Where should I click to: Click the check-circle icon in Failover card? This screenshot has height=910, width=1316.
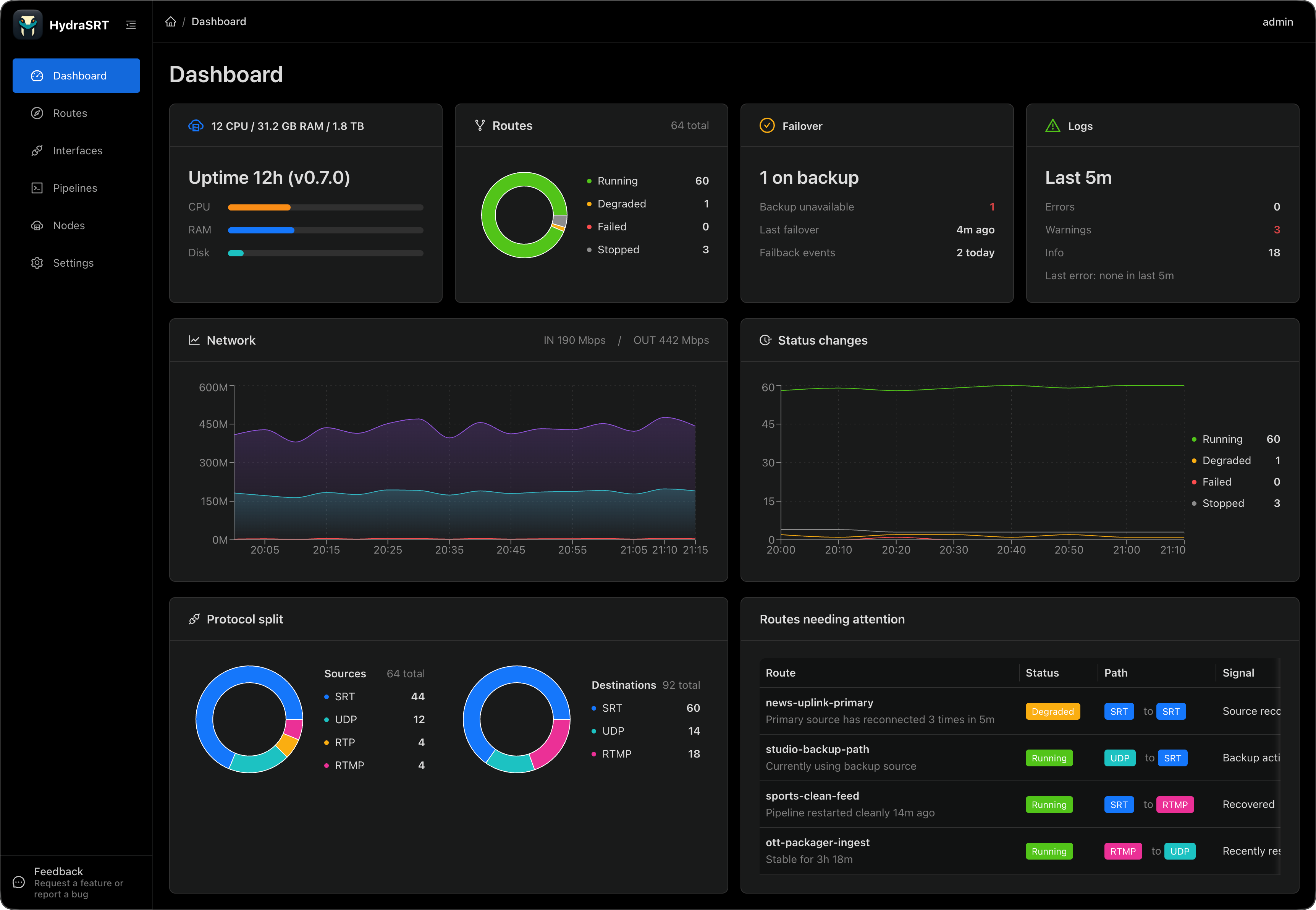click(x=767, y=125)
